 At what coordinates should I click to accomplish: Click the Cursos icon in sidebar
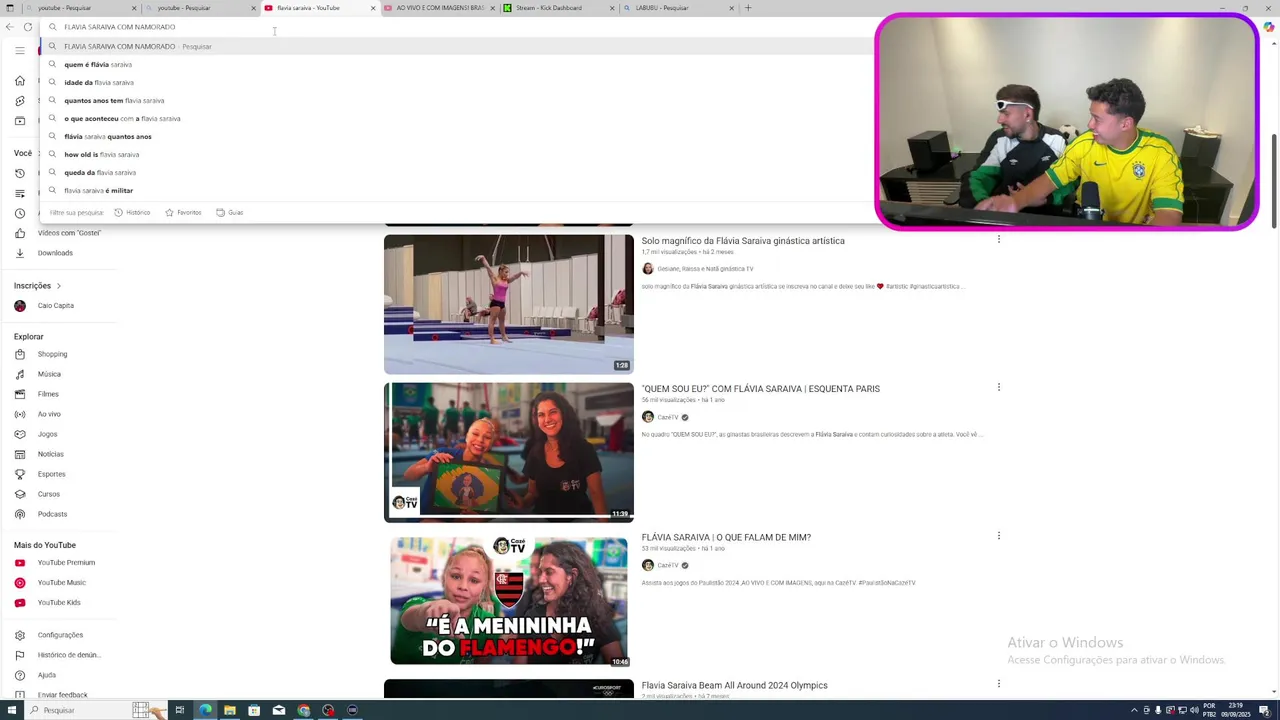tap(20, 494)
